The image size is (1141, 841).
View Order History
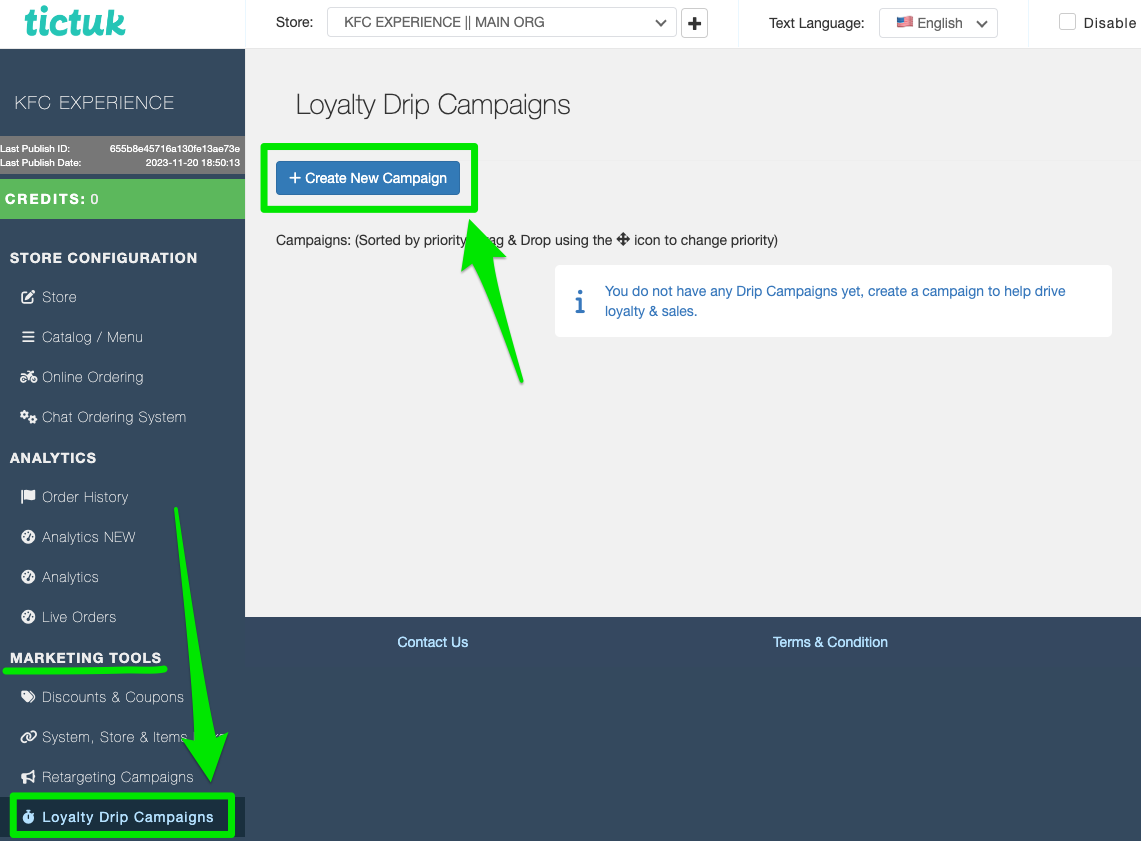click(85, 497)
